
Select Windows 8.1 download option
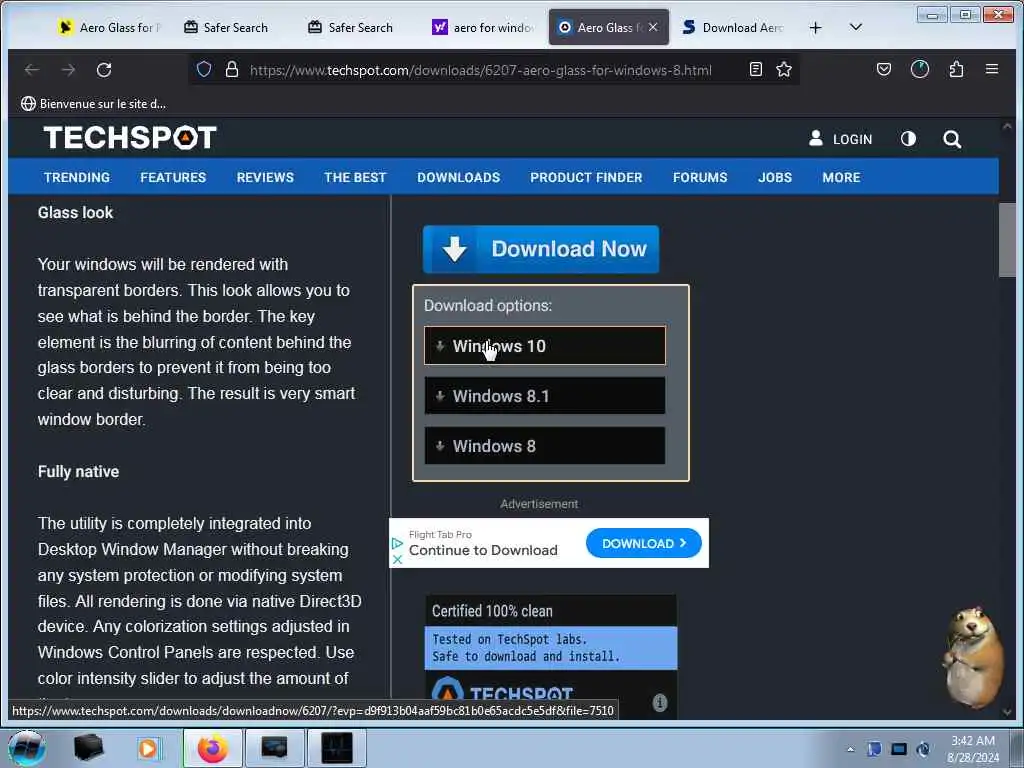click(545, 396)
